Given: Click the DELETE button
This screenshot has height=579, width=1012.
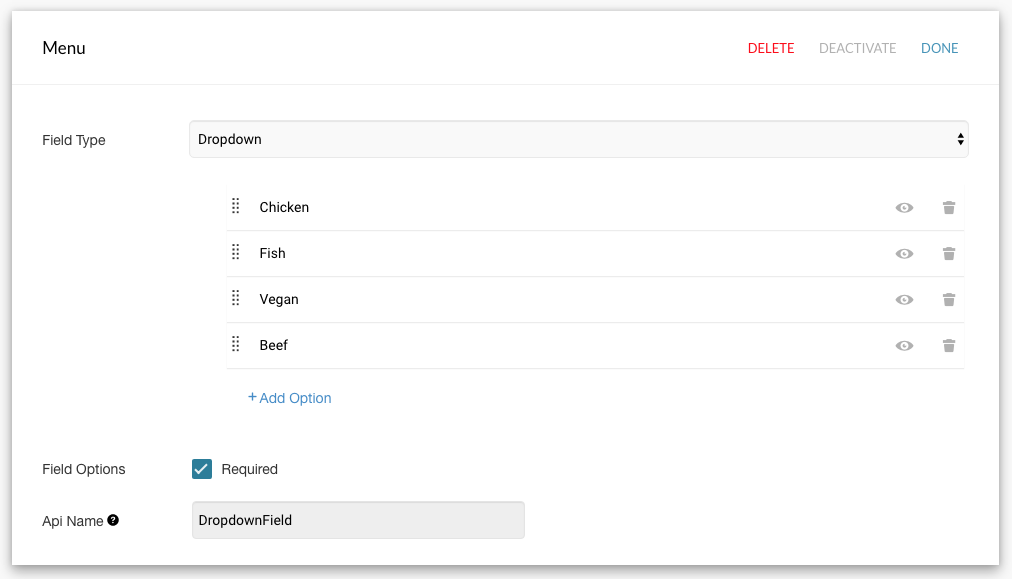Looking at the screenshot, I should (771, 48).
